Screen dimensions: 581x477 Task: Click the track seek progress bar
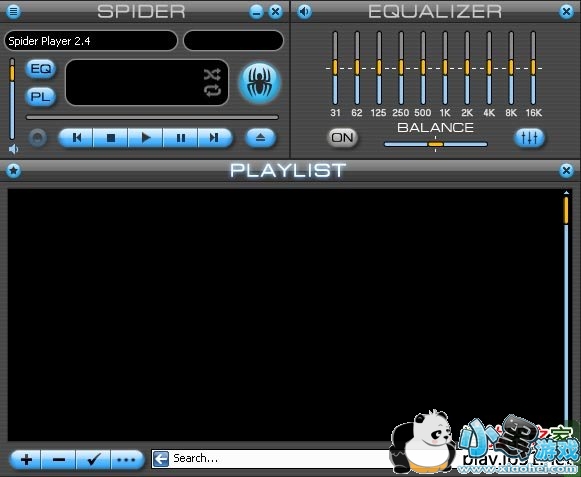tap(152, 117)
